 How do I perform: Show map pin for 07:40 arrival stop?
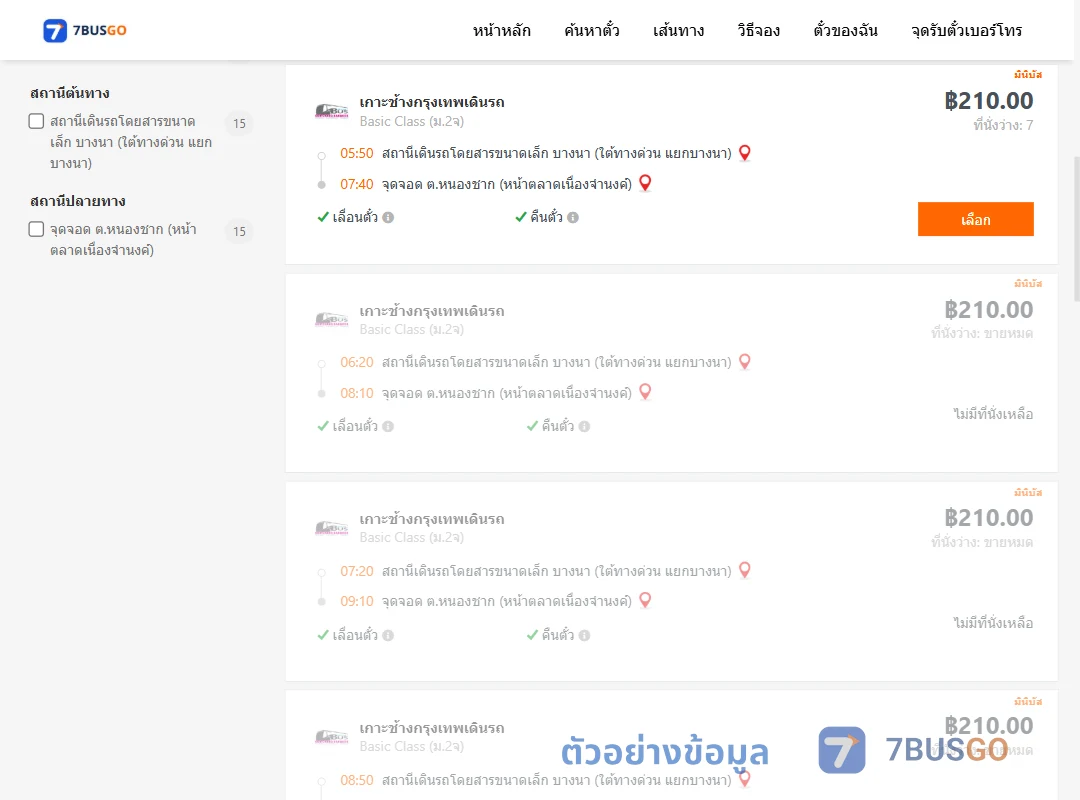click(x=645, y=183)
